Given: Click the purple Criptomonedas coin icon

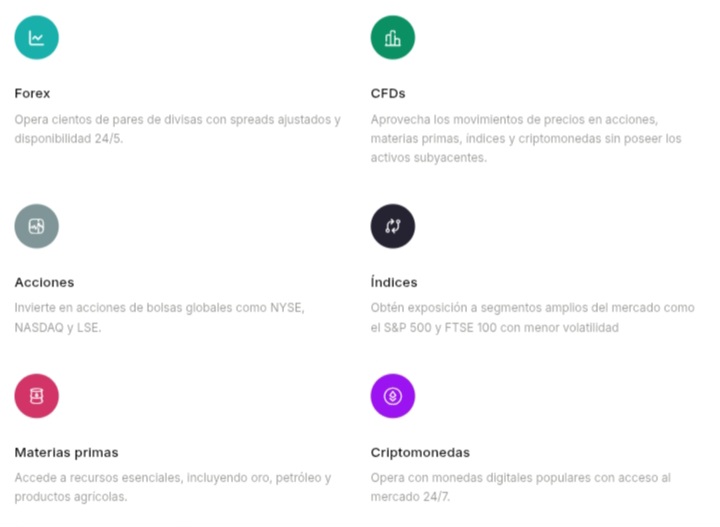Looking at the screenshot, I should [x=392, y=396].
